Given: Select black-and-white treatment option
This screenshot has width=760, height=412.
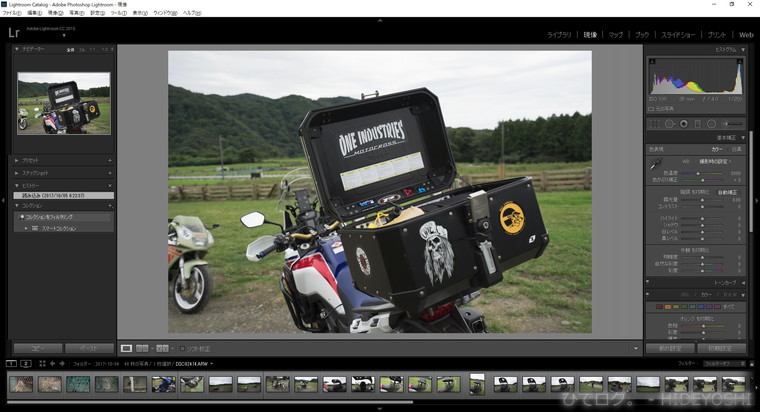Looking at the screenshot, I should point(736,149).
